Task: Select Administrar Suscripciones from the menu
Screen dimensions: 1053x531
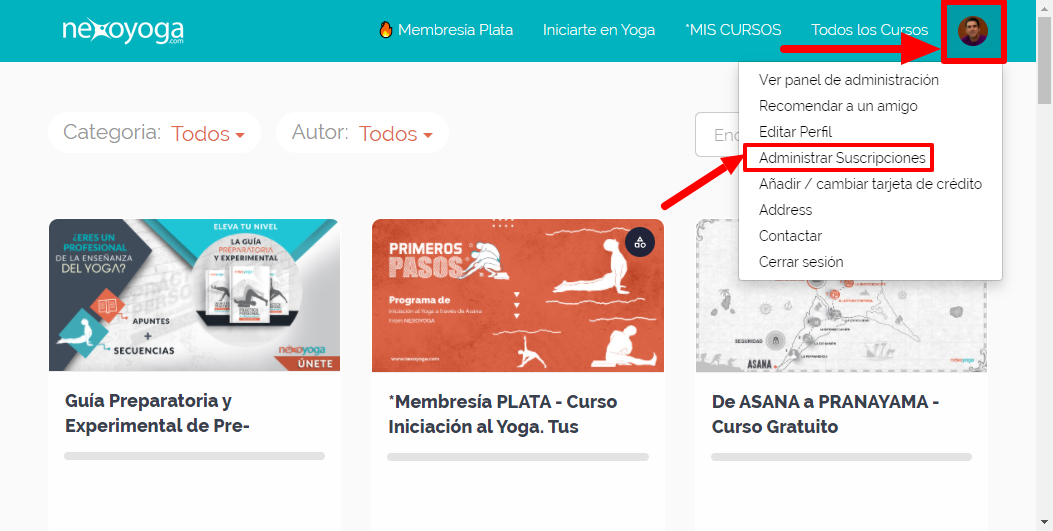Action: [842, 158]
